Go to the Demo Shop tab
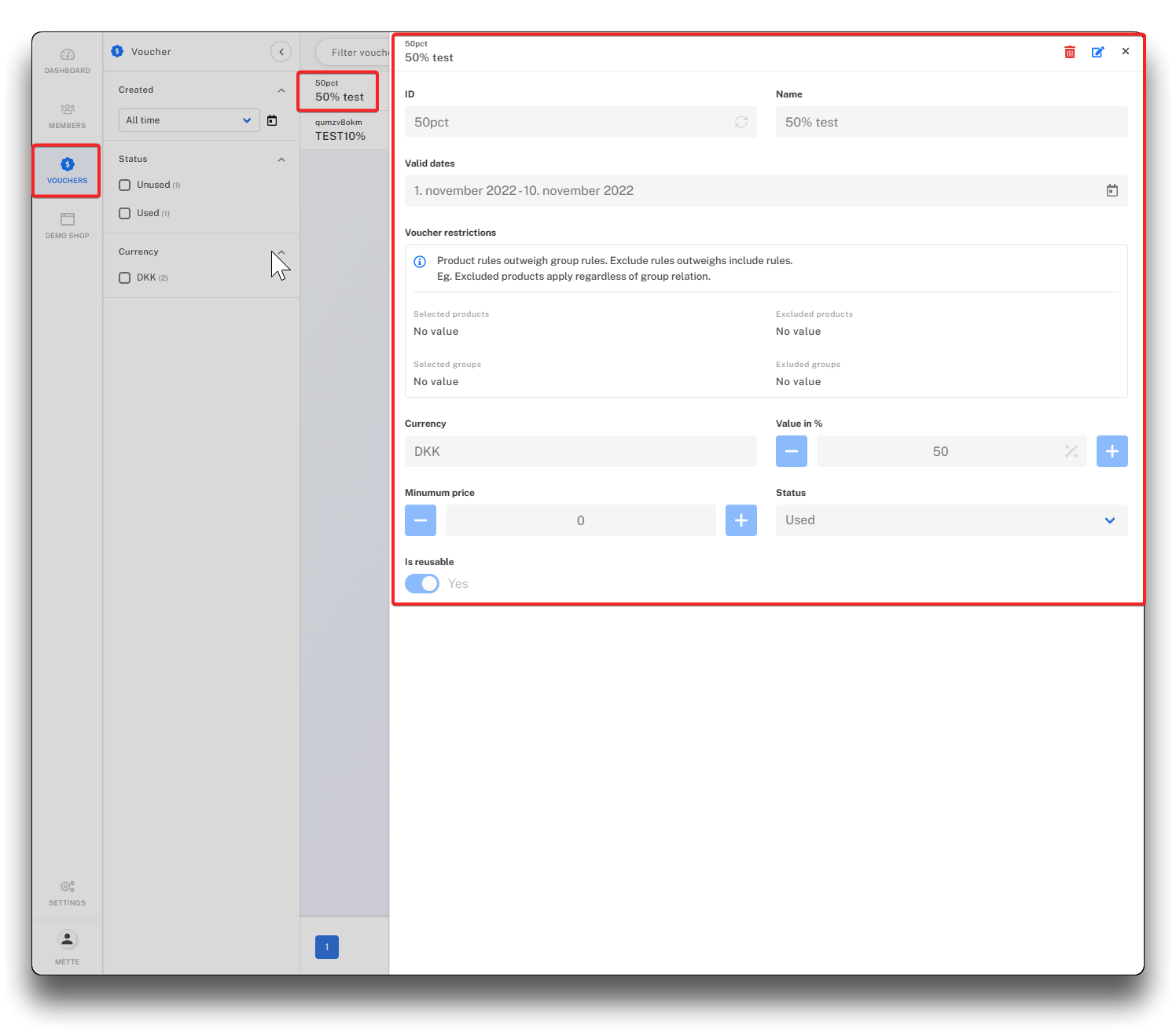Screen dimensions: 1176x1032 (68, 226)
